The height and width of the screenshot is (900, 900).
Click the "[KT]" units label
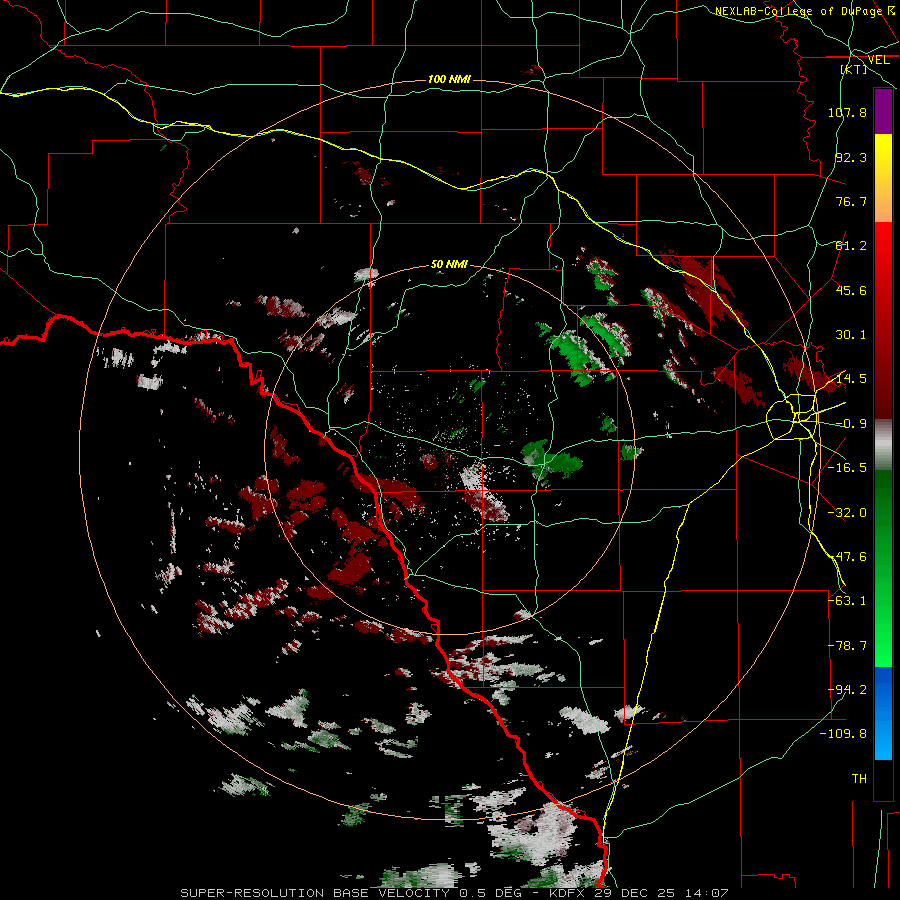click(854, 69)
